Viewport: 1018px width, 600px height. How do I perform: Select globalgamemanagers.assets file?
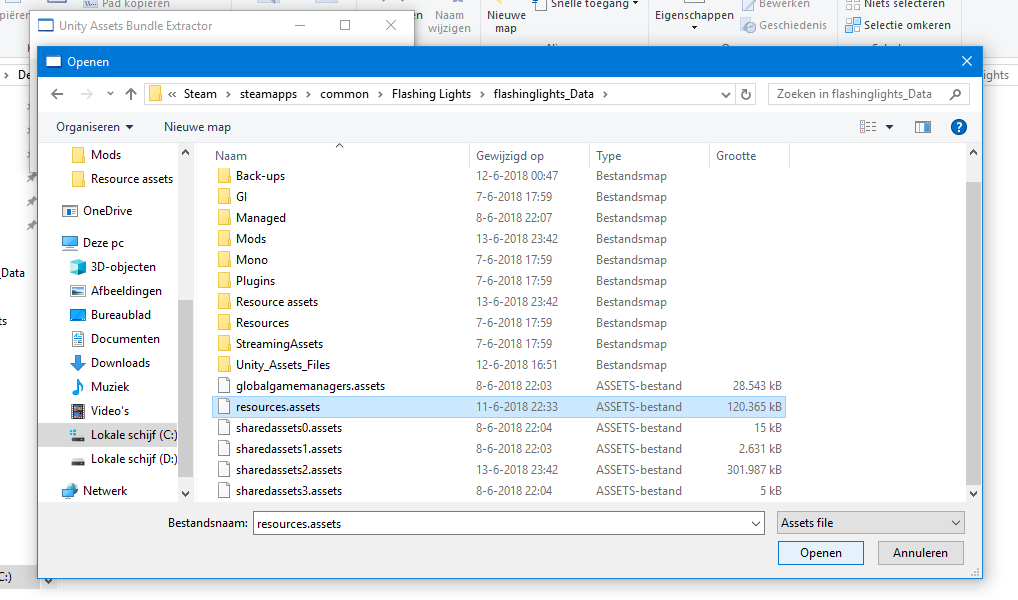coord(310,386)
